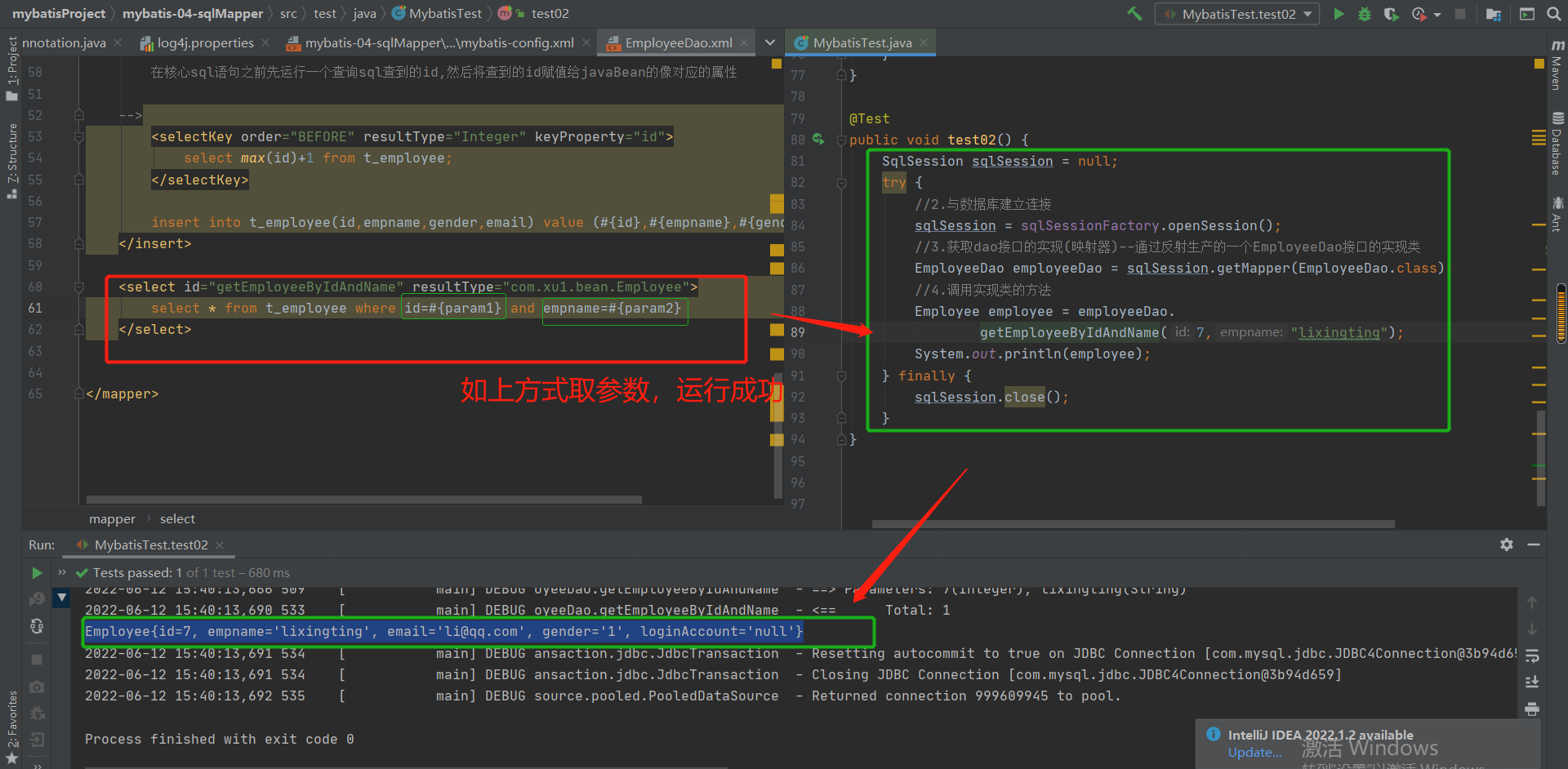This screenshot has height=769, width=1568.
Task: Click the Dump Threads camera icon
Action: point(37,687)
